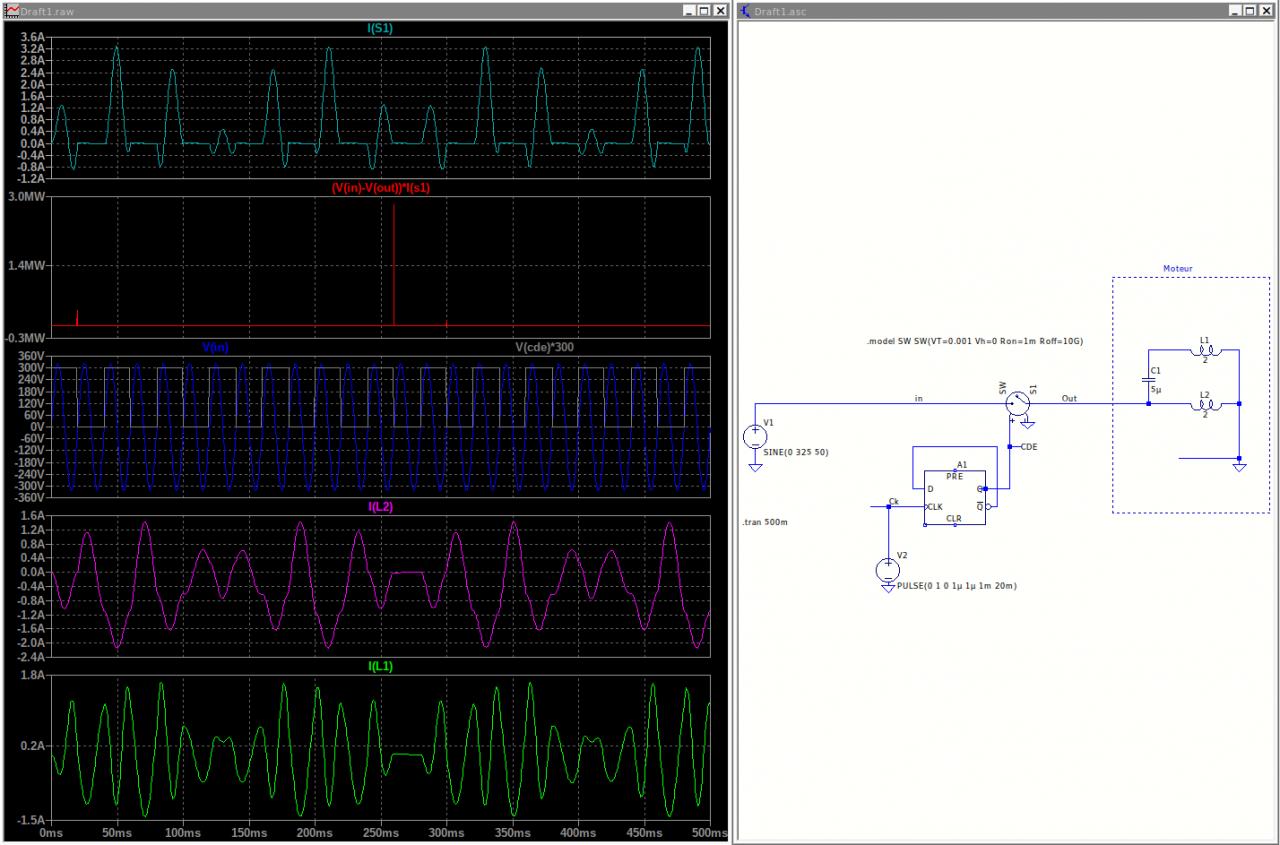
Task: Click the 350ms time axis label
Action: [512, 833]
